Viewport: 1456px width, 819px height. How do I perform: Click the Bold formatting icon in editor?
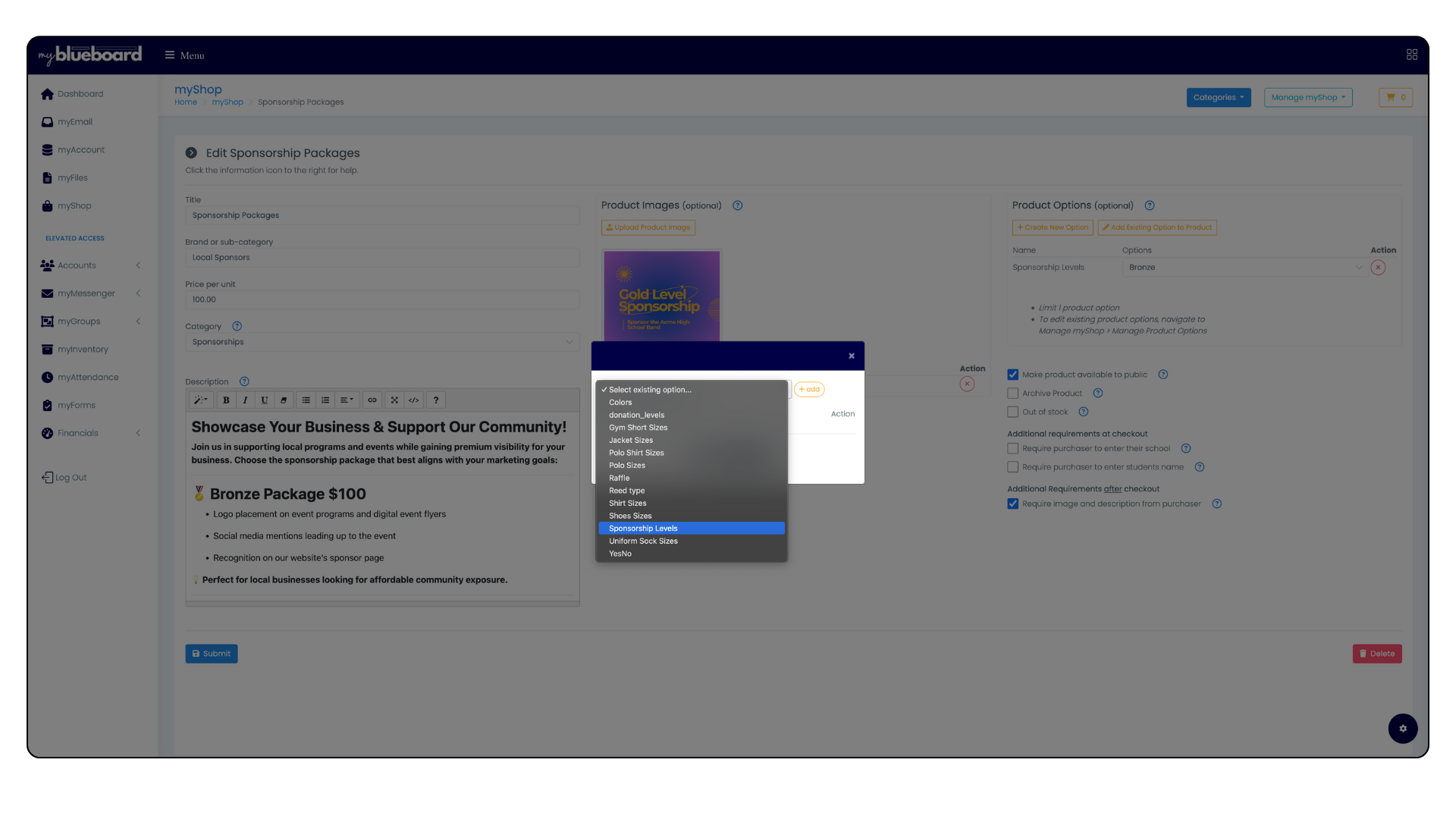click(226, 400)
